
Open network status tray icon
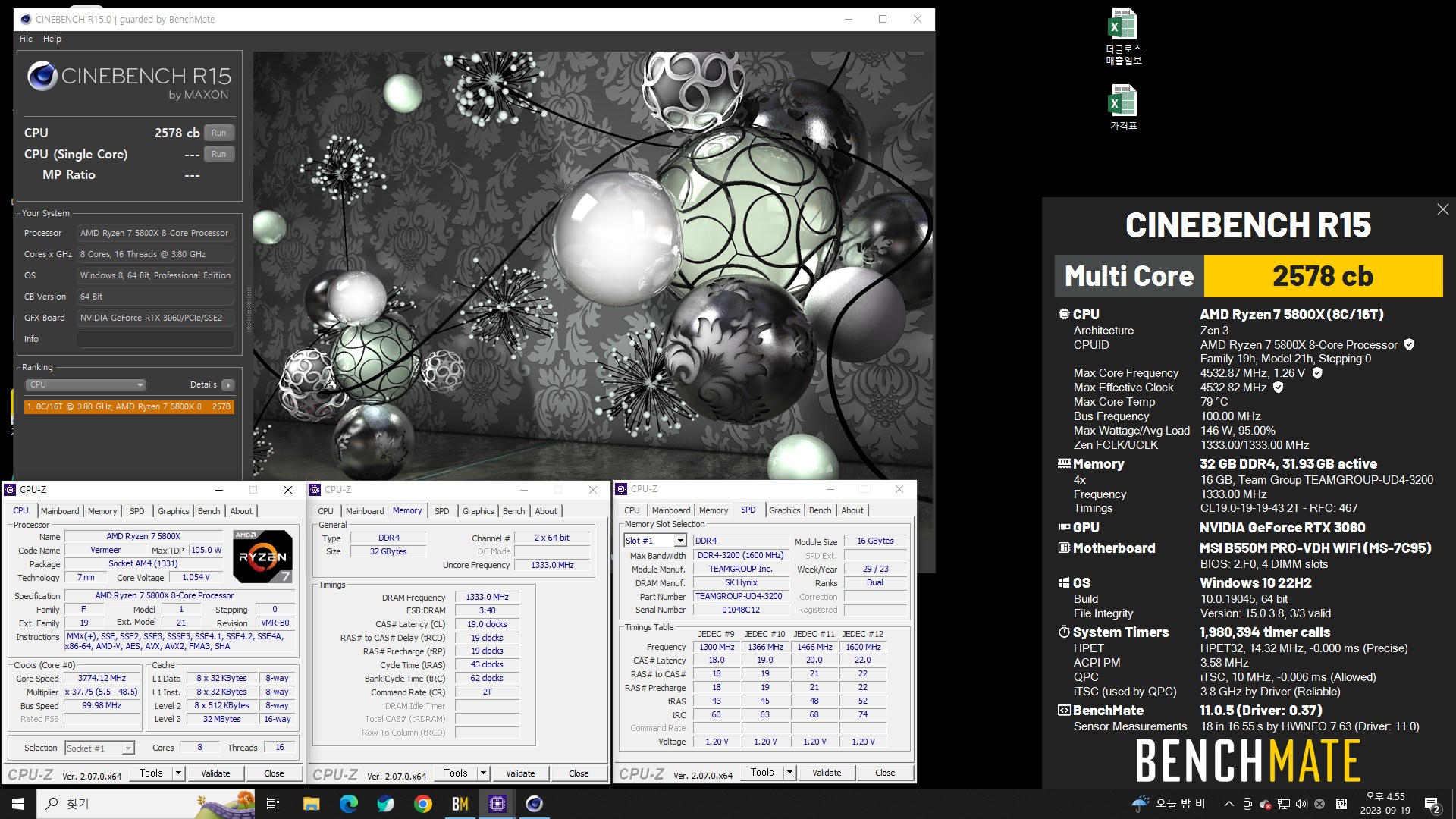[x=1283, y=804]
